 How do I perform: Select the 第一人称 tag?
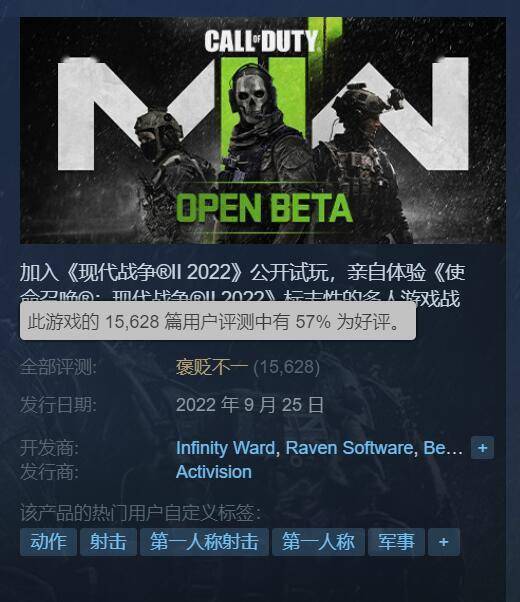(318, 542)
